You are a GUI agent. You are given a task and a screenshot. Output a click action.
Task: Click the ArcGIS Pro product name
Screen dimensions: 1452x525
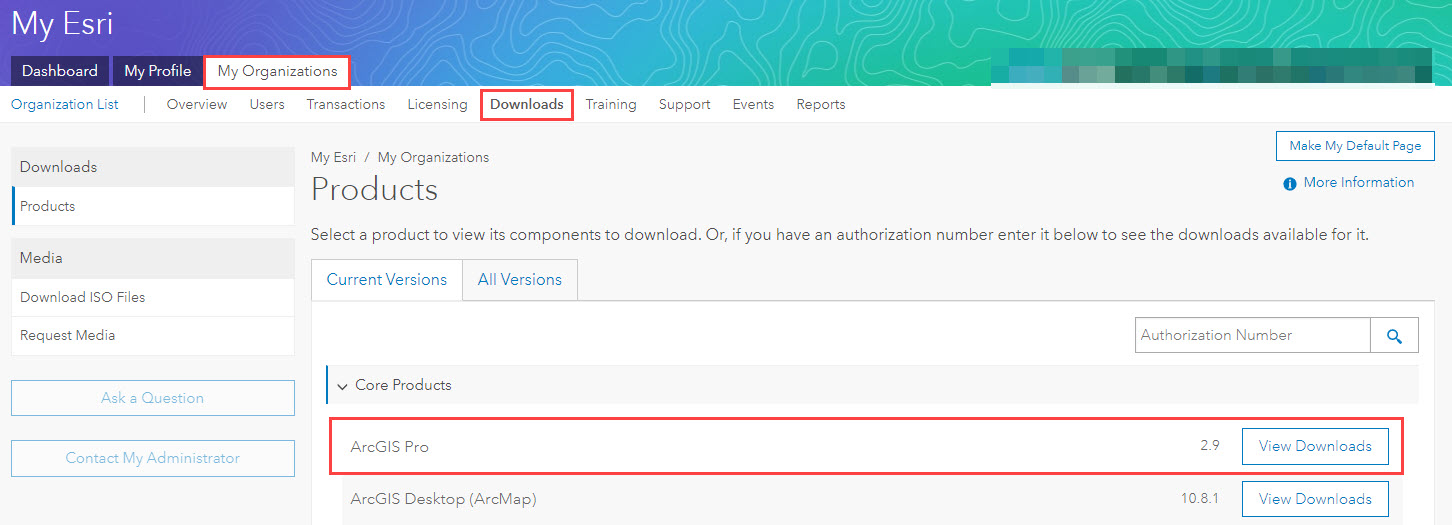tap(390, 447)
